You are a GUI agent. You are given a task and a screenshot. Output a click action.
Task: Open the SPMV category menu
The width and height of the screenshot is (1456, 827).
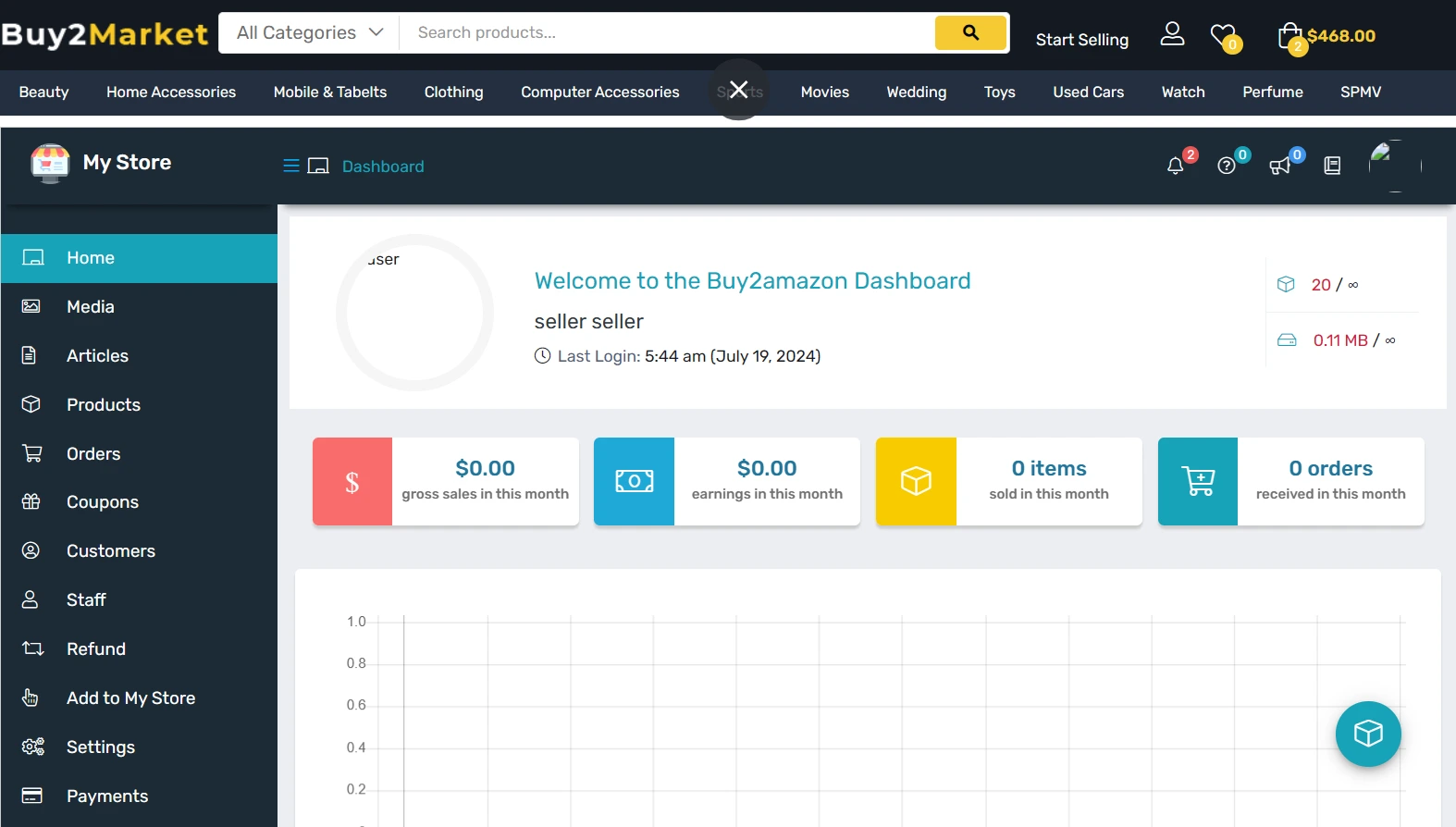(1361, 92)
